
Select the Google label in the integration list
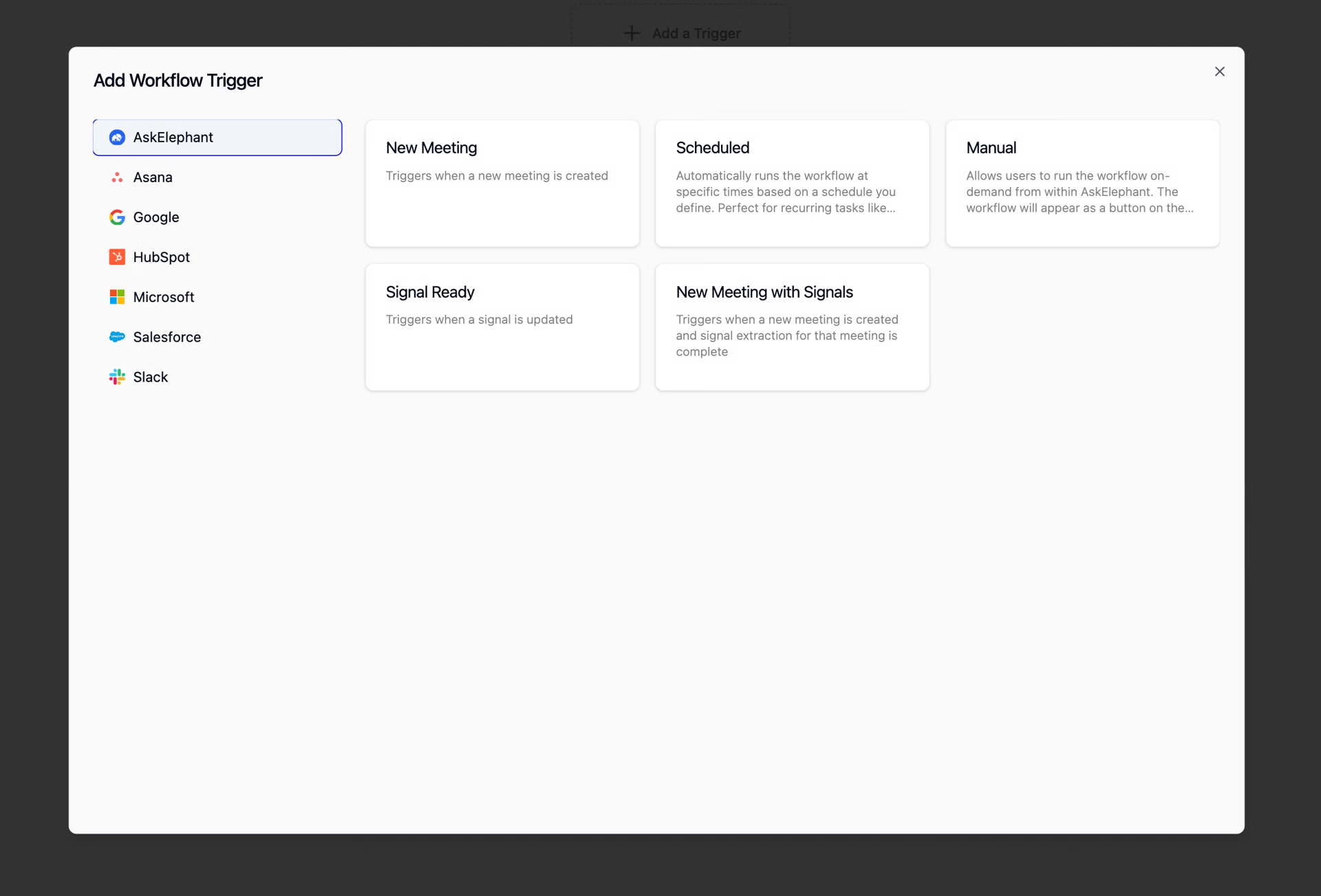156,217
